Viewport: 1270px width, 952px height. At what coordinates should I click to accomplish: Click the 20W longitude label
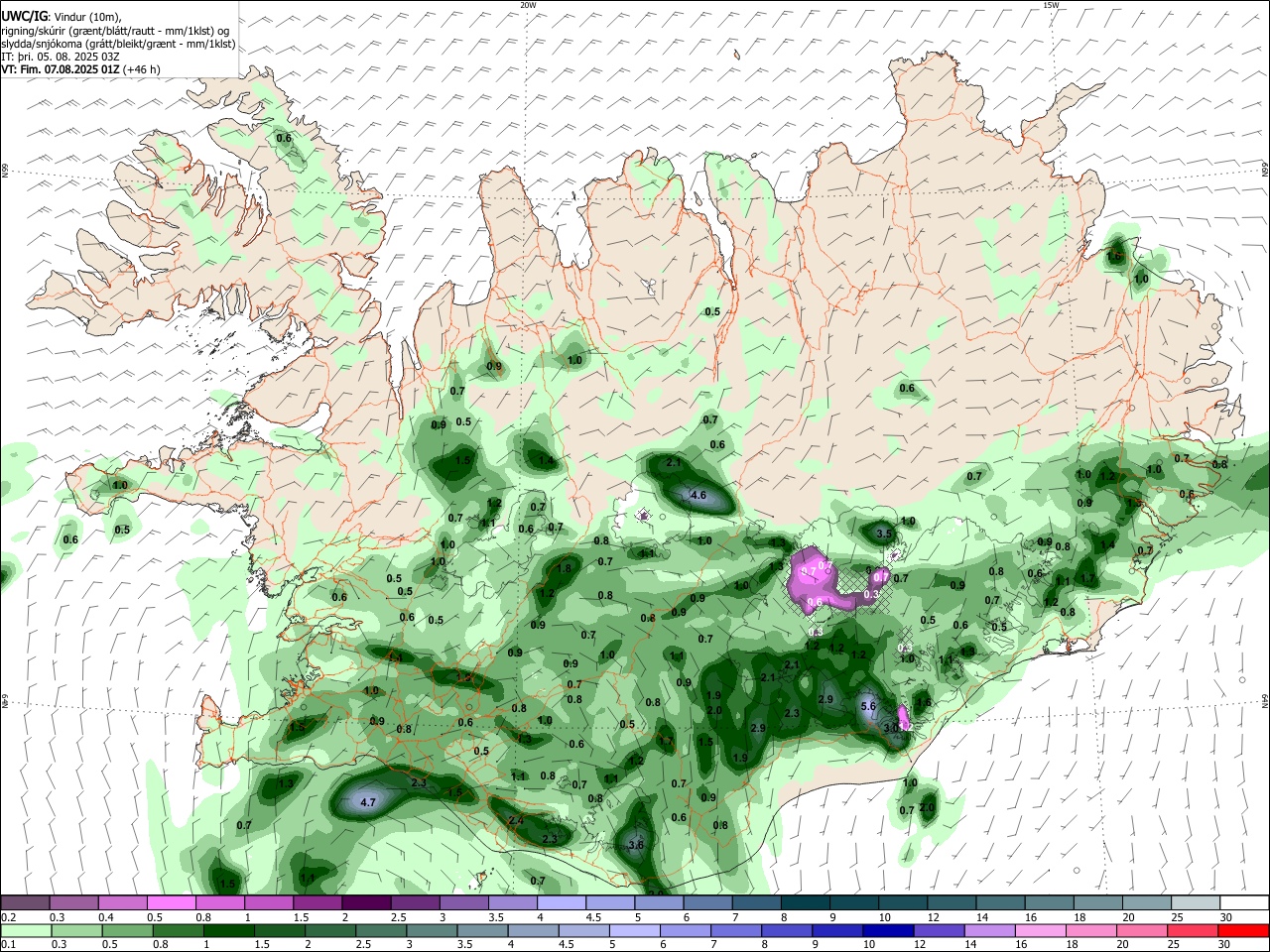(529, 5)
